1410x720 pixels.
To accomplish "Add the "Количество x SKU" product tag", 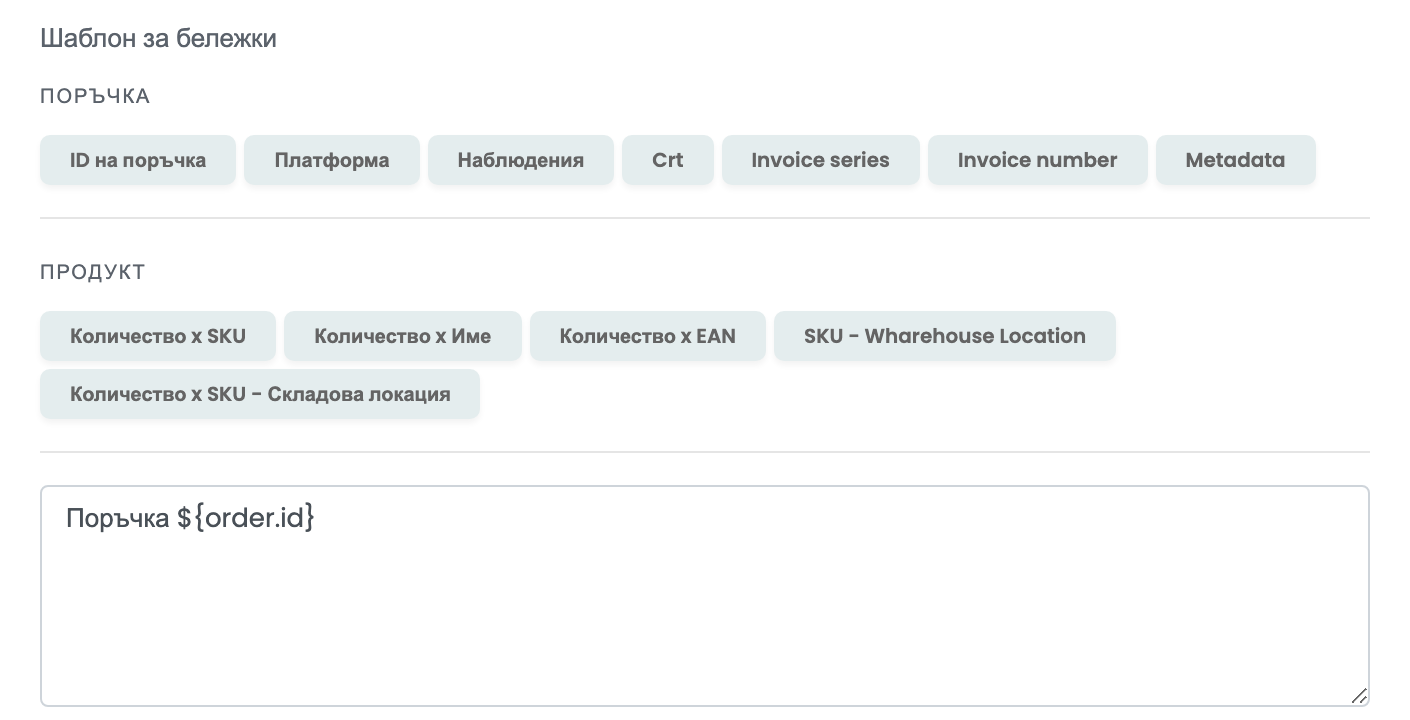I will [158, 336].
